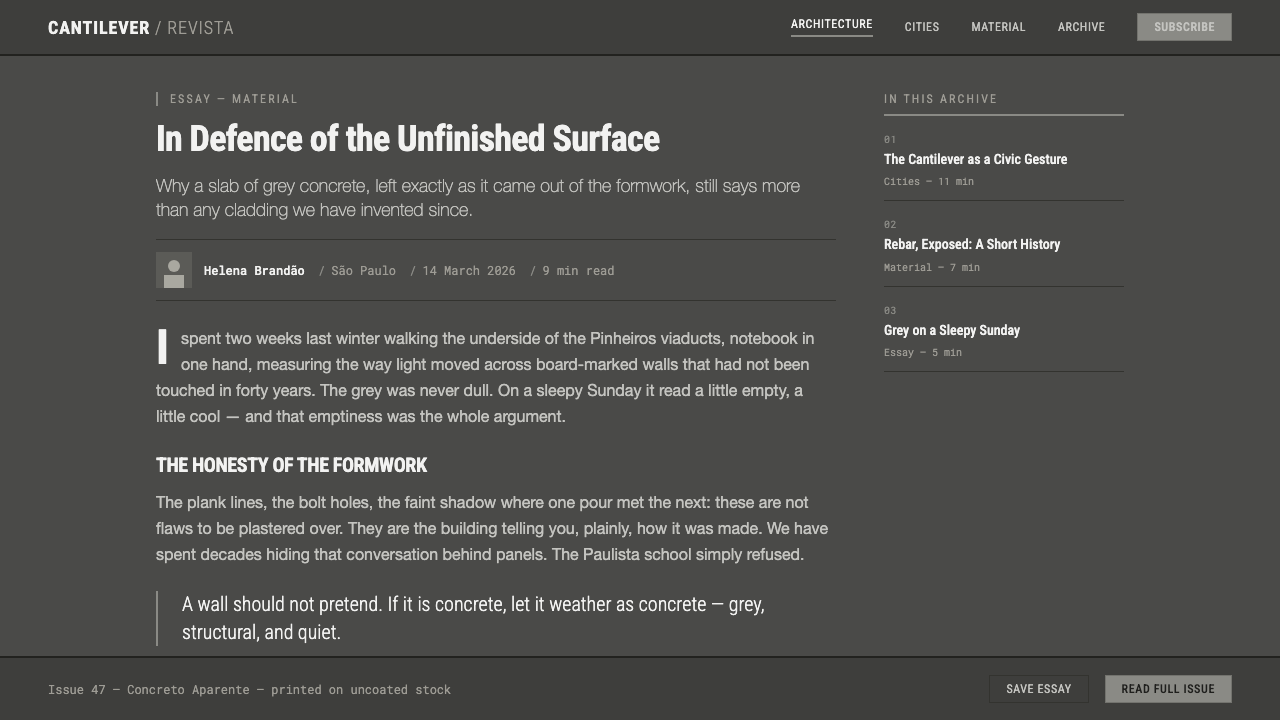Select the Architecture nav item
This screenshot has width=1280, height=720.
832,25
